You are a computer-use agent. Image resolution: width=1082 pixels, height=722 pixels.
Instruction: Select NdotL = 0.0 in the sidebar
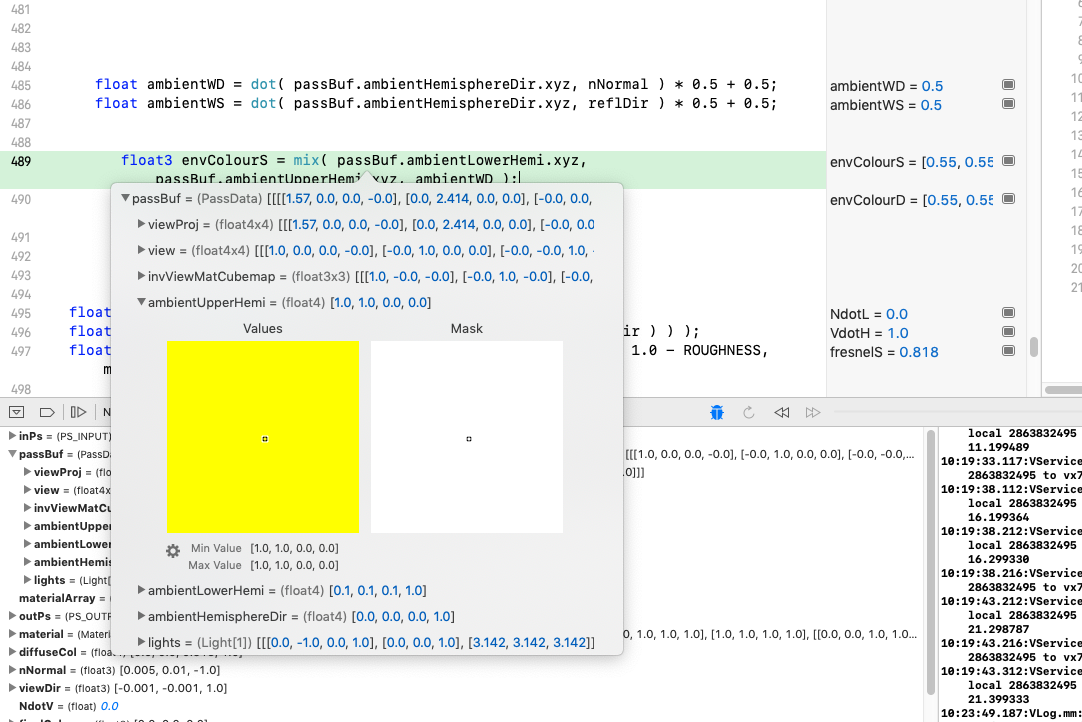pyautogui.click(x=869, y=314)
